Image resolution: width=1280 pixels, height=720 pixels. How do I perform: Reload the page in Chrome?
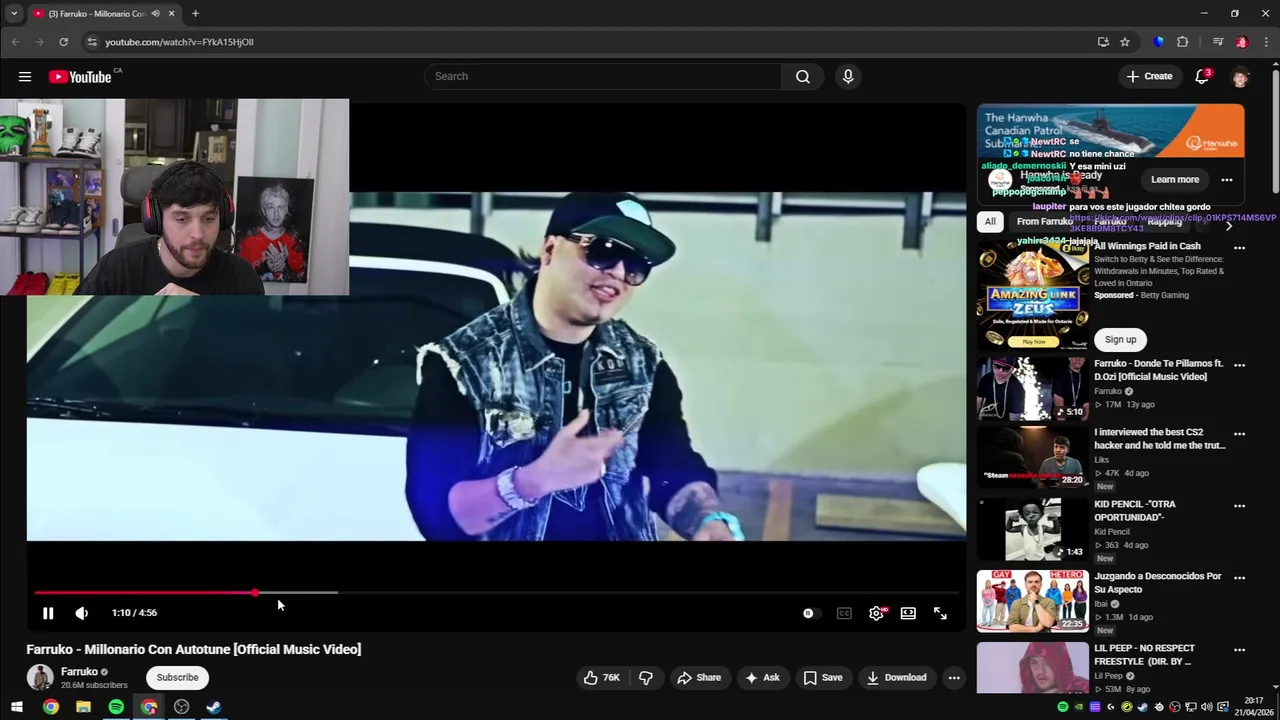[63, 42]
